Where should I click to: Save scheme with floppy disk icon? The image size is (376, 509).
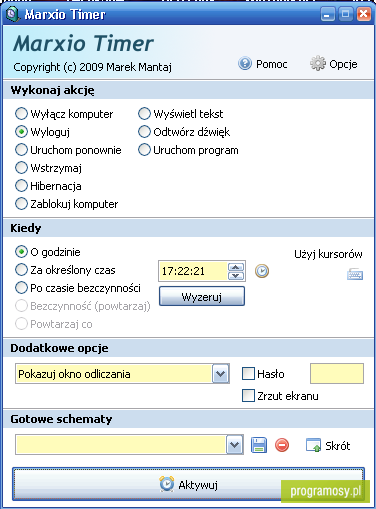[x=259, y=445]
